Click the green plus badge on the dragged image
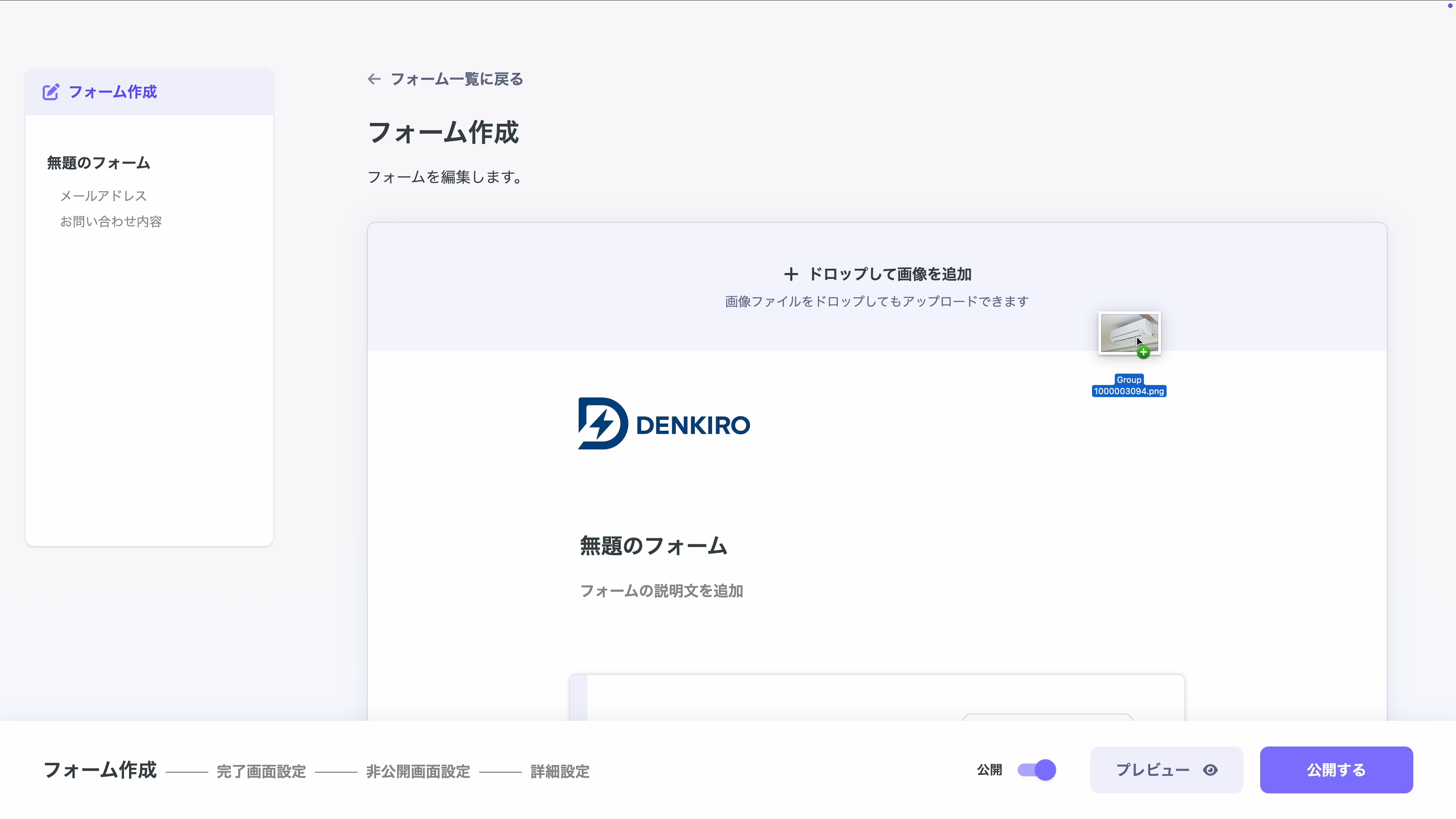This screenshot has width=1456, height=819. coord(1143,353)
